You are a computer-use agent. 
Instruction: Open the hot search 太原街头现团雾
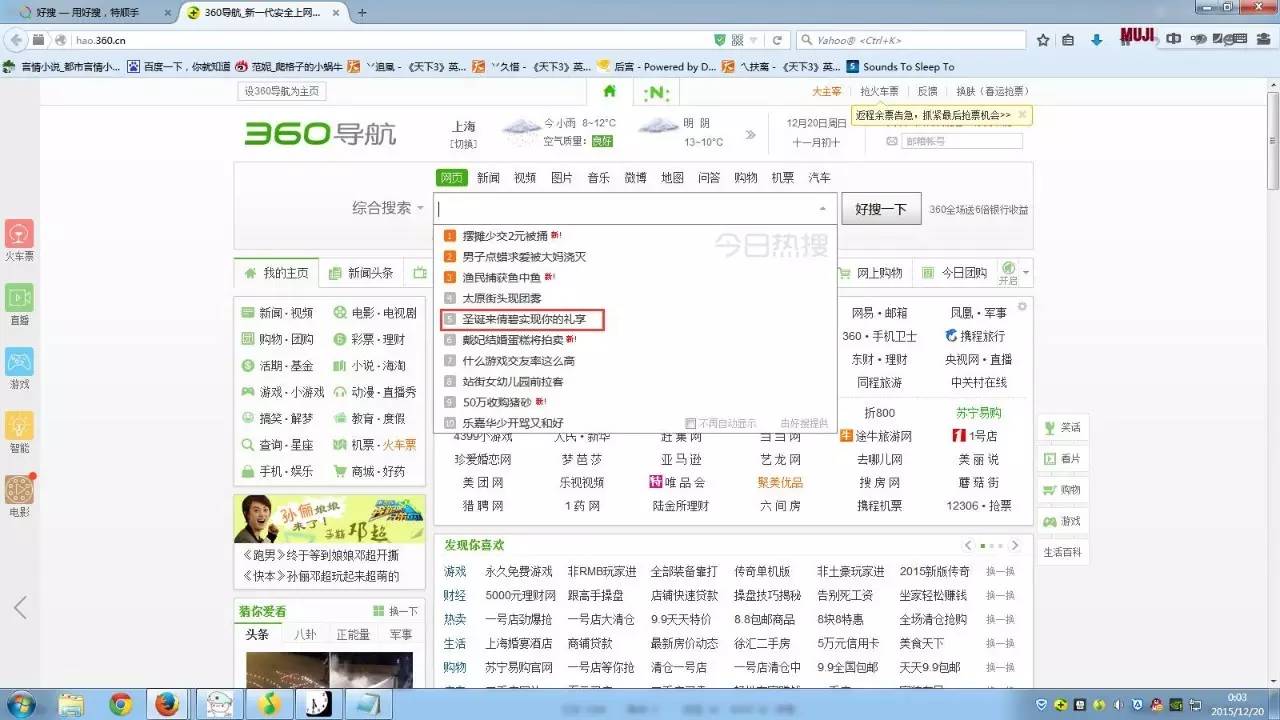click(x=501, y=298)
